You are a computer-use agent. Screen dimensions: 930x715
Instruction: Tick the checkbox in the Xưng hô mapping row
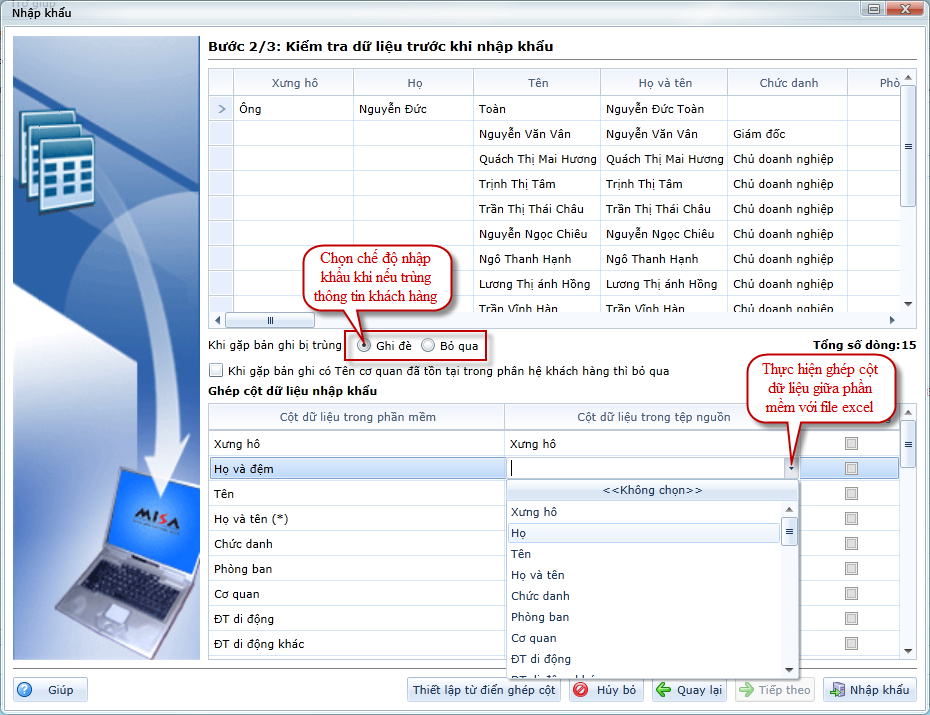point(851,443)
